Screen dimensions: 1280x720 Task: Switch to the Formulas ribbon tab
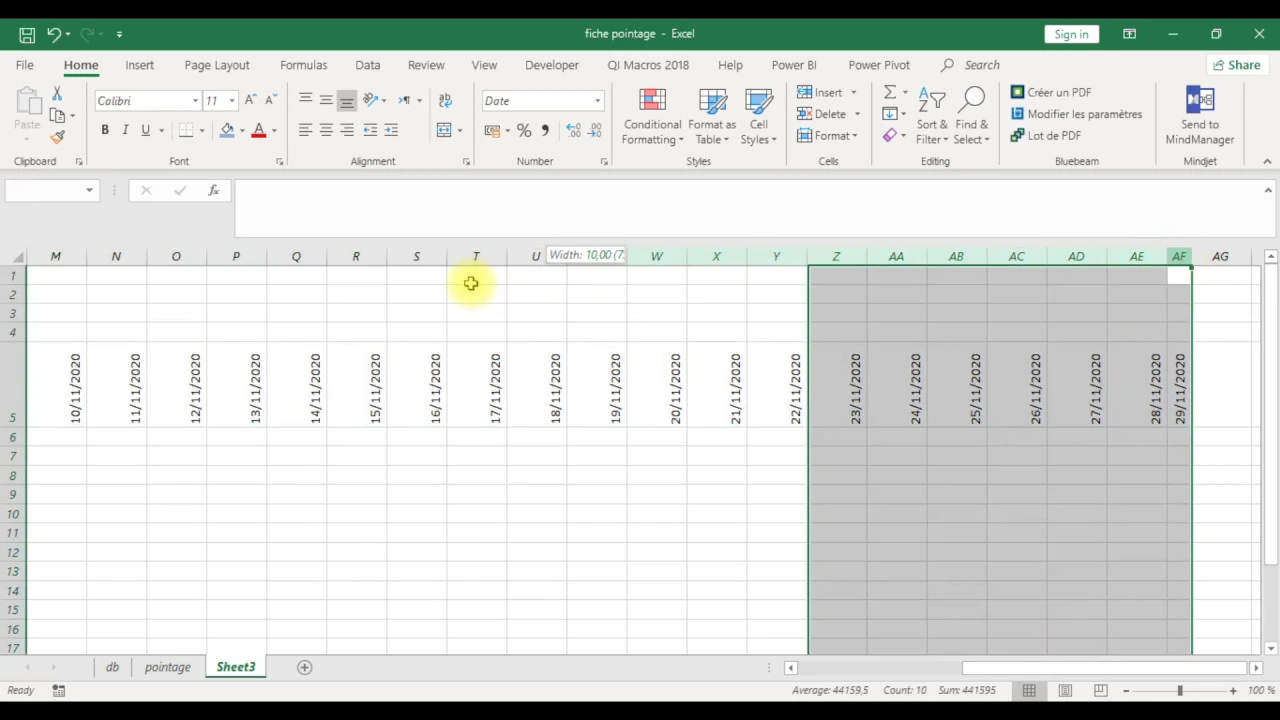303,65
